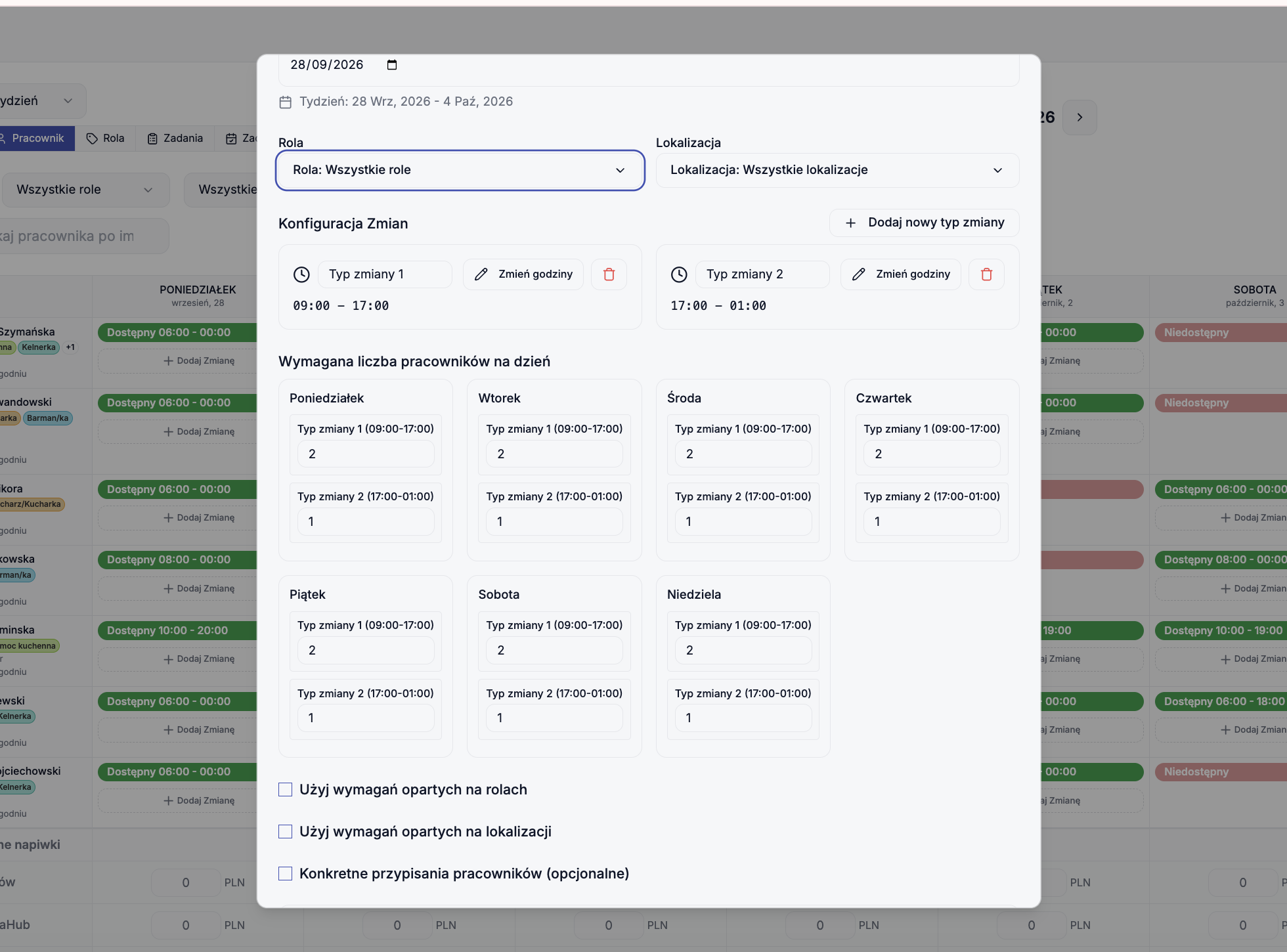
Task: Switch to the Zadania tab
Action: pos(175,139)
